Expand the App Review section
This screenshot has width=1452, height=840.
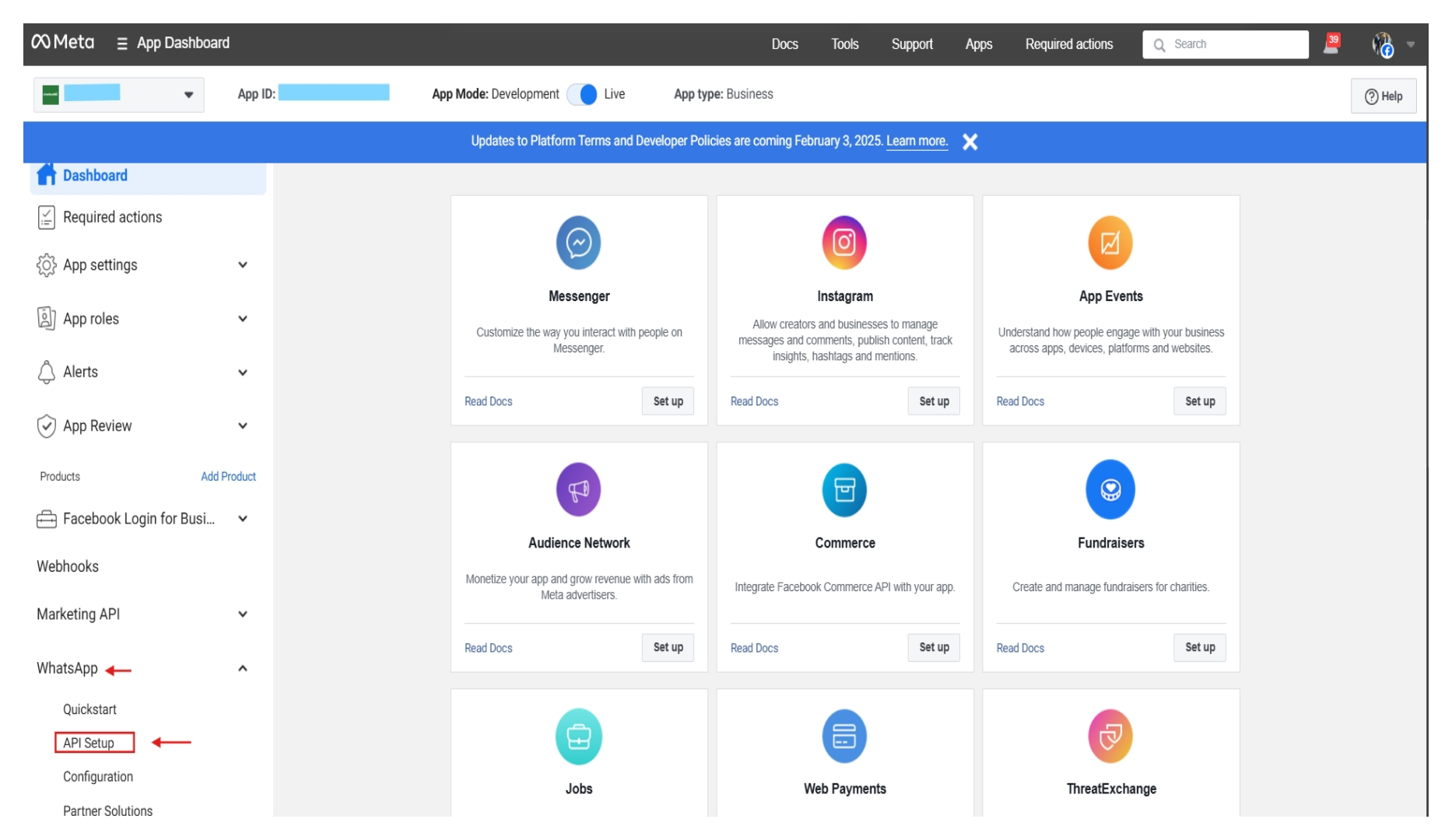click(x=243, y=426)
